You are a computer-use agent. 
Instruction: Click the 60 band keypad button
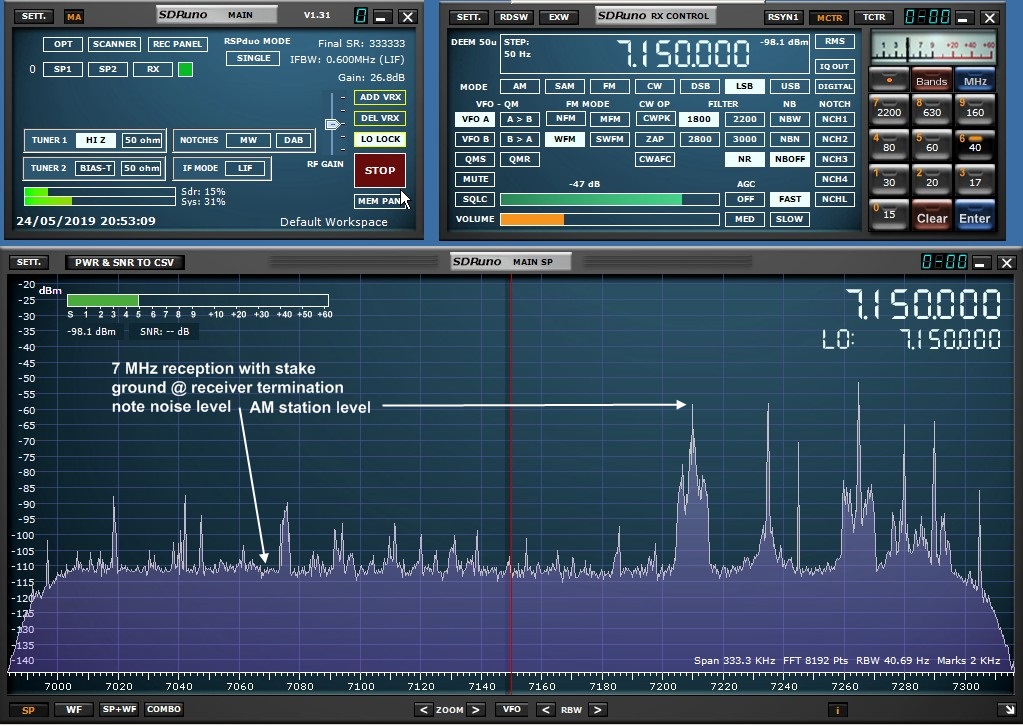pos(932,144)
